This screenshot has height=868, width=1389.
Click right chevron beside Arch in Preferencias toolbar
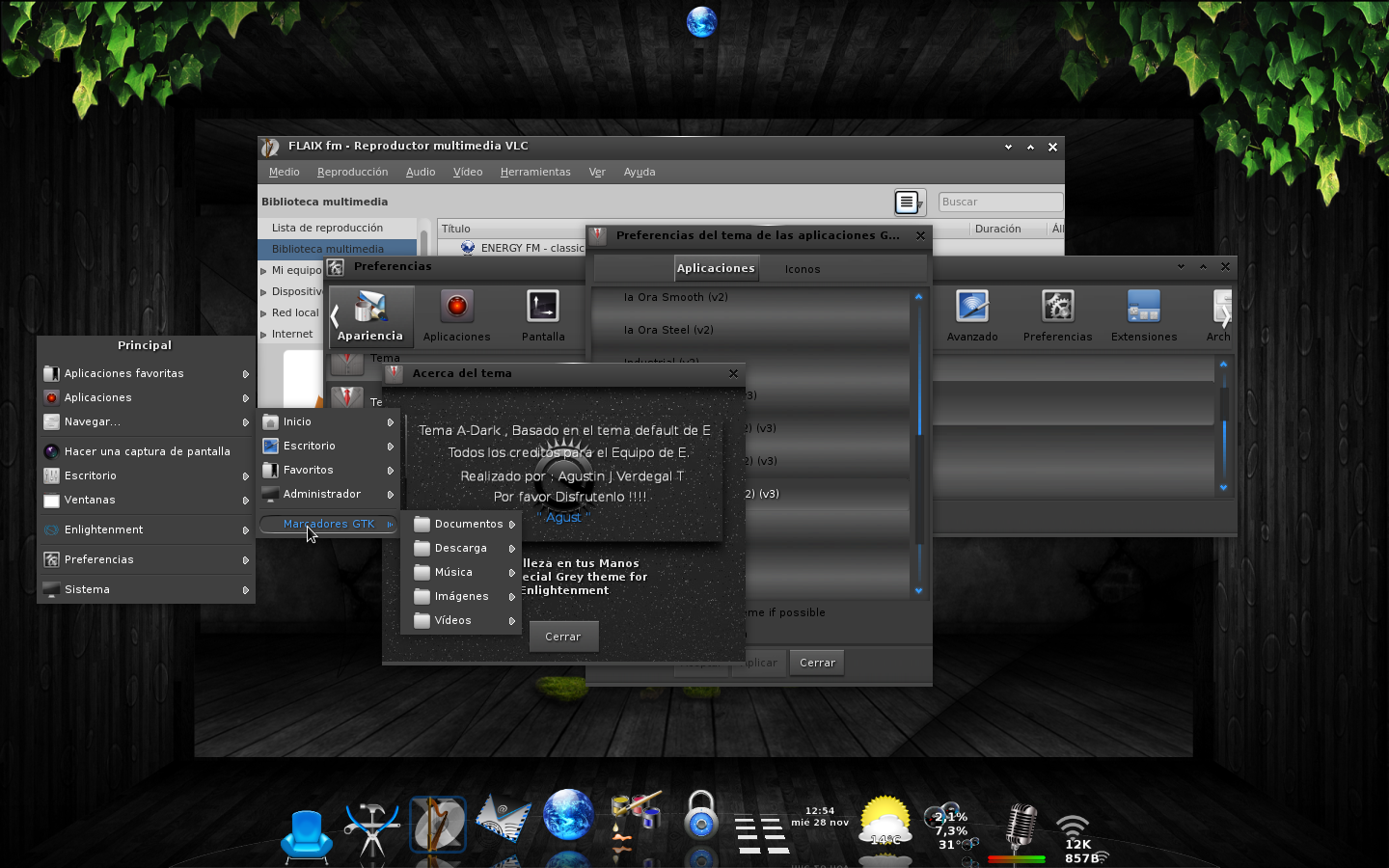(x=1226, y=315)
